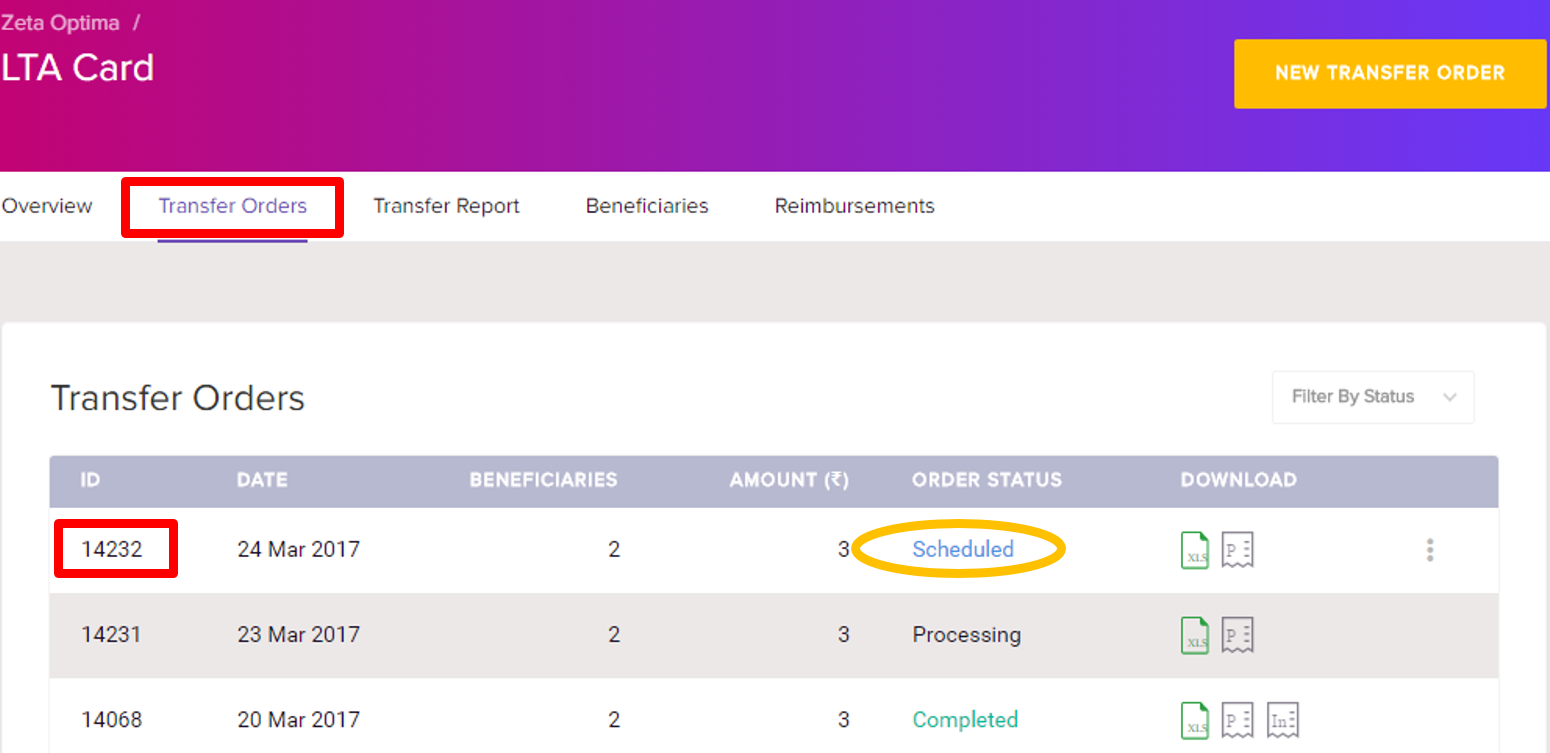Select order ID 14232

[112, 549]
